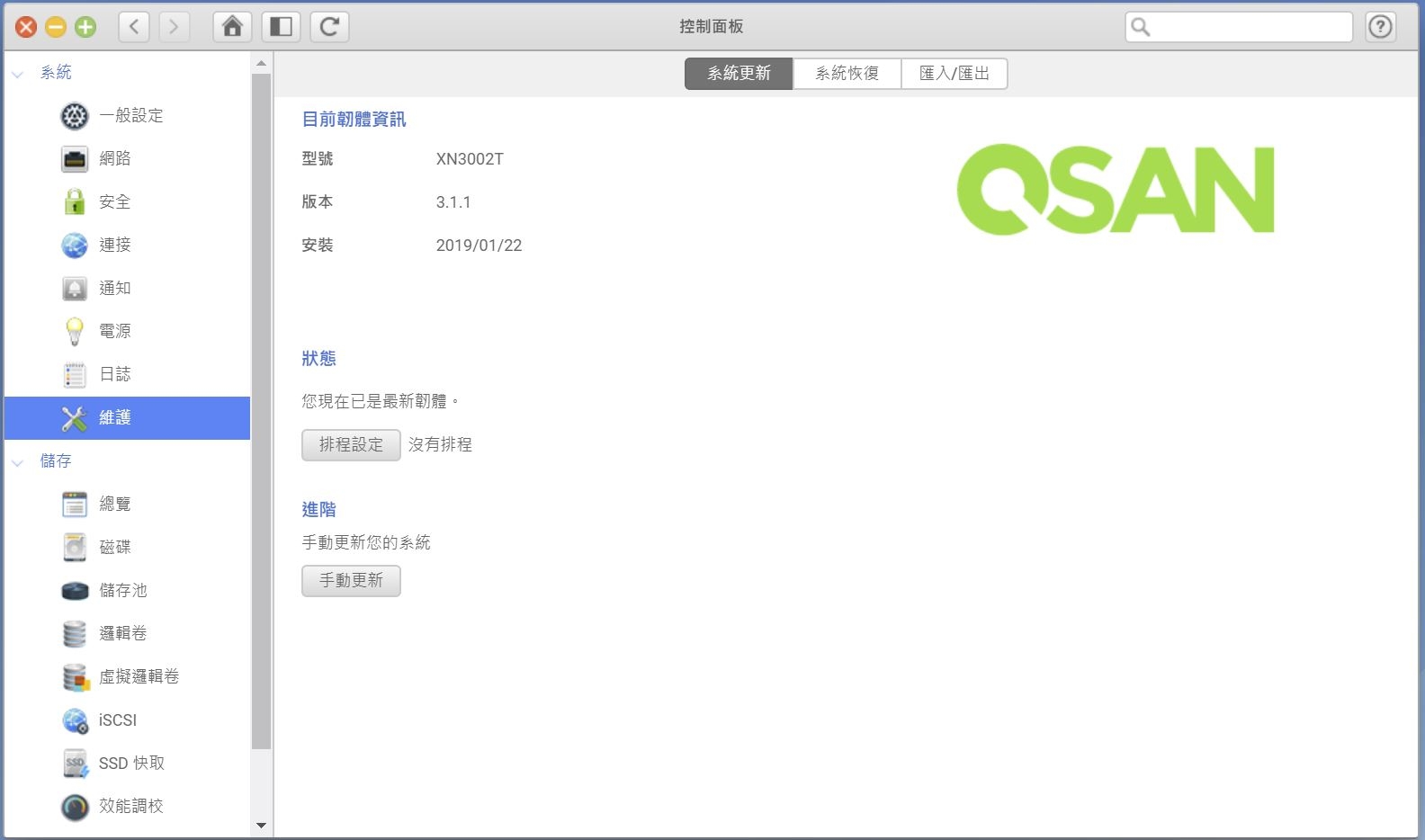Click the 狀態 section heading
This screenshot has height=840, width=1425.
click(x=318, y=359)
